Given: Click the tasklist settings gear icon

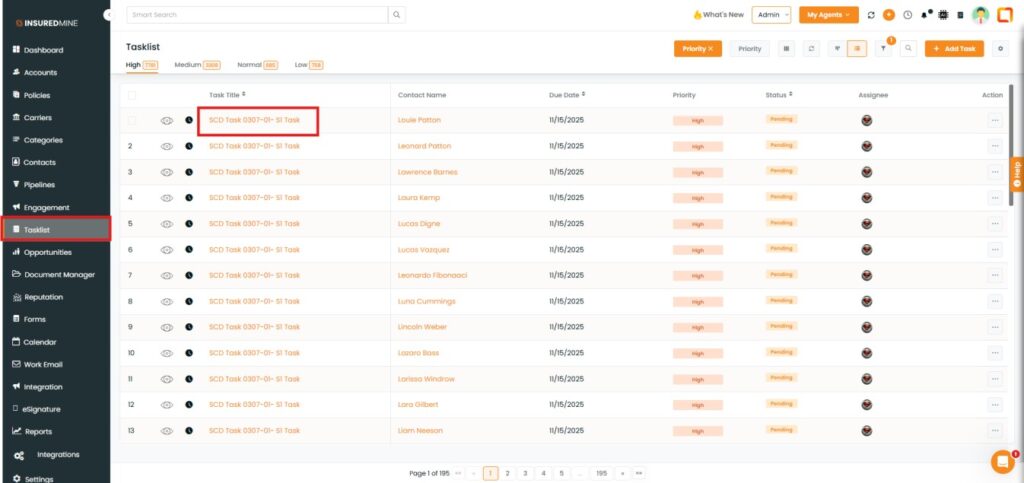Looking at the screenshot, I should pyautogui.click(x=1002, y=48).
